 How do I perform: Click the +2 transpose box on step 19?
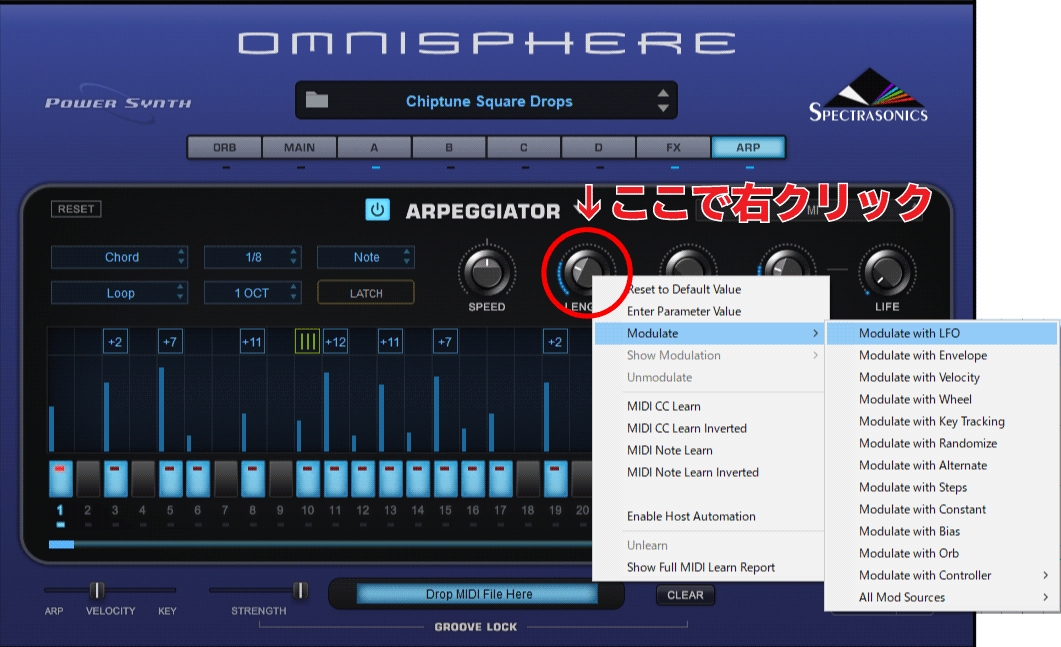pos(555,342)
